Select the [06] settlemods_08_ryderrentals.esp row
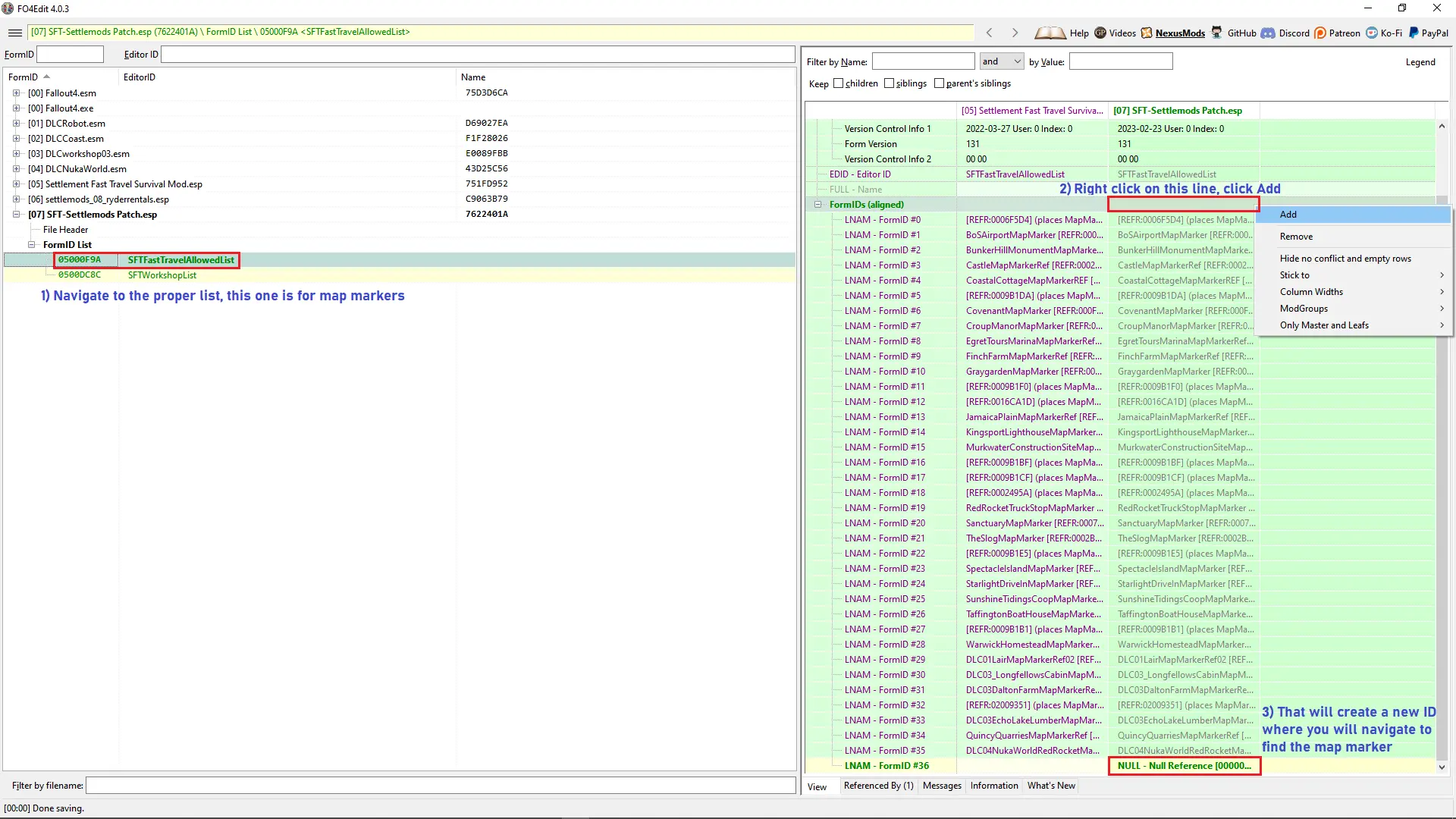1456x819 pixels. (x=99, y=199)
